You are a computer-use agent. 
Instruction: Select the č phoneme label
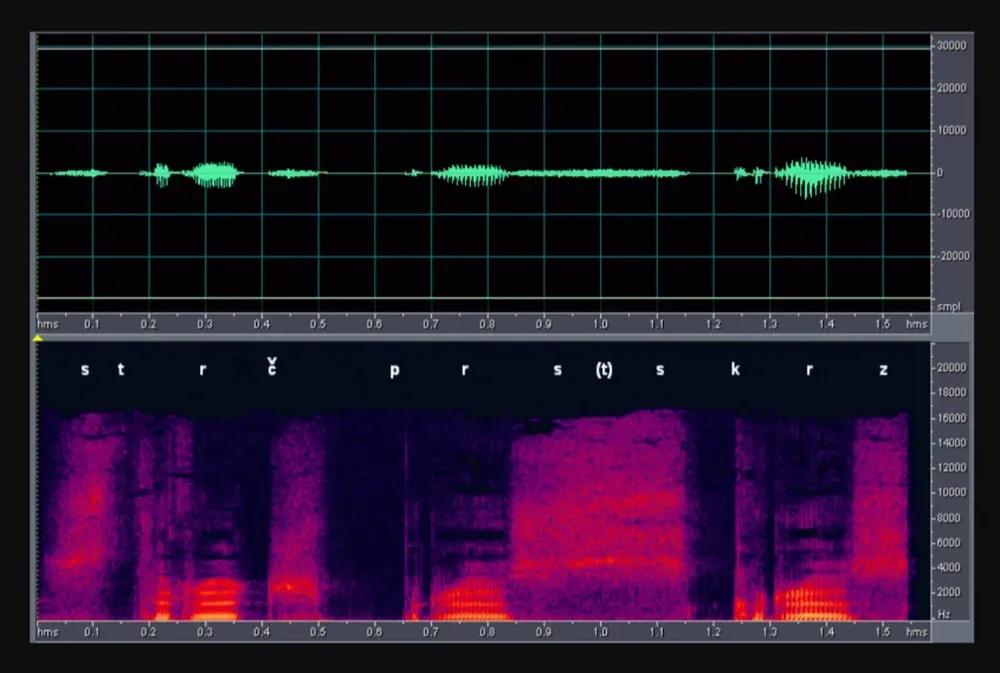(271, 368)
